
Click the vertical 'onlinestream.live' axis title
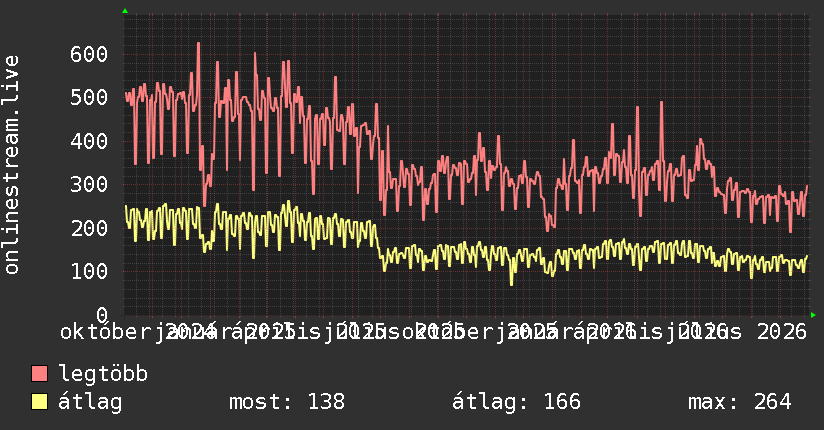point(12,165)
